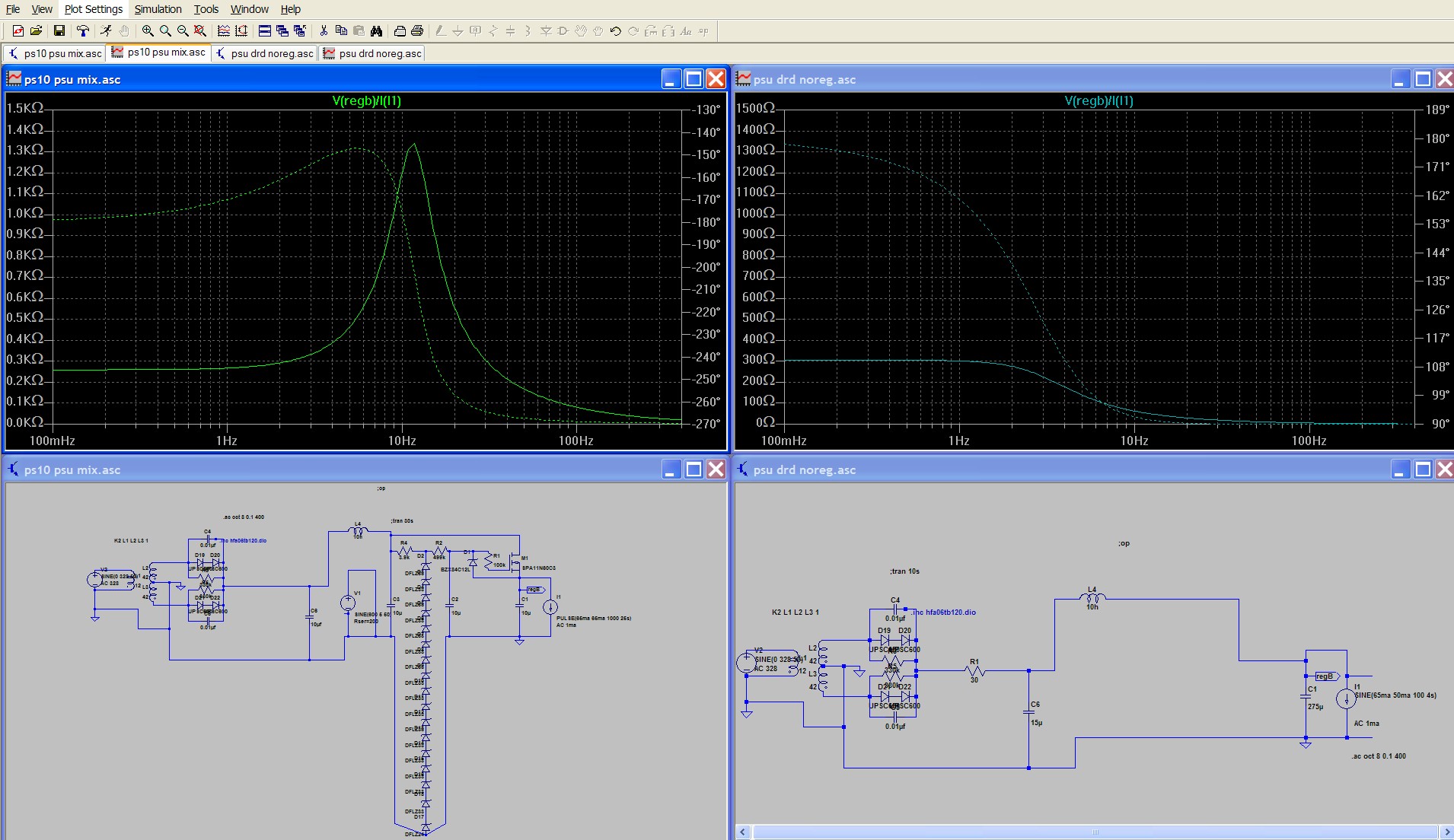Select the Place Inductor tool
1454x840 pixels.
(x=528, y=31)
